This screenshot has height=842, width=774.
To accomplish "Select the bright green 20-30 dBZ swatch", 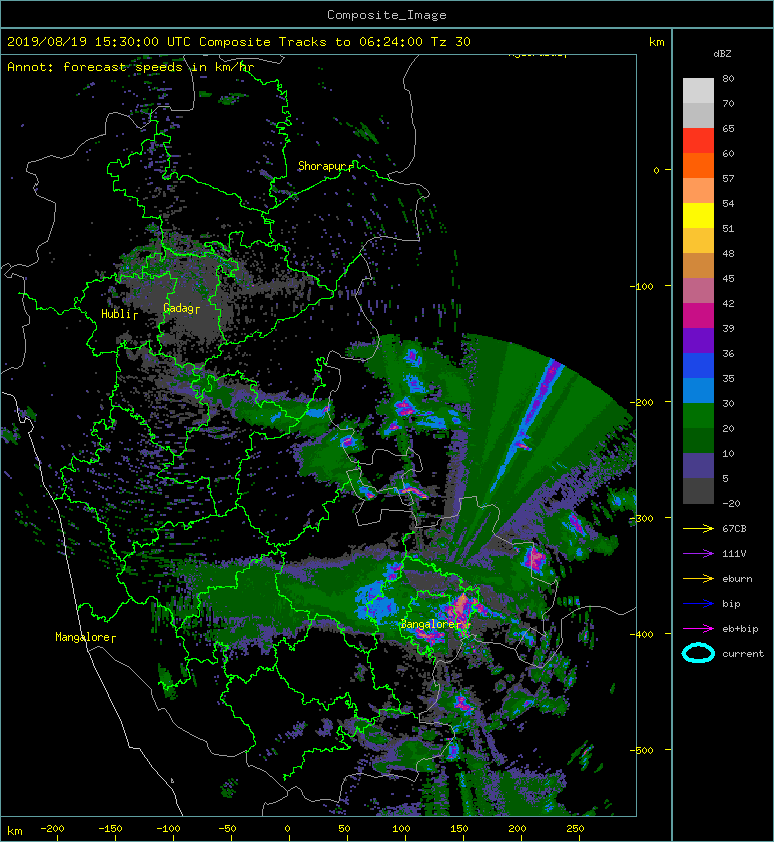I will (x=698, y=416).
